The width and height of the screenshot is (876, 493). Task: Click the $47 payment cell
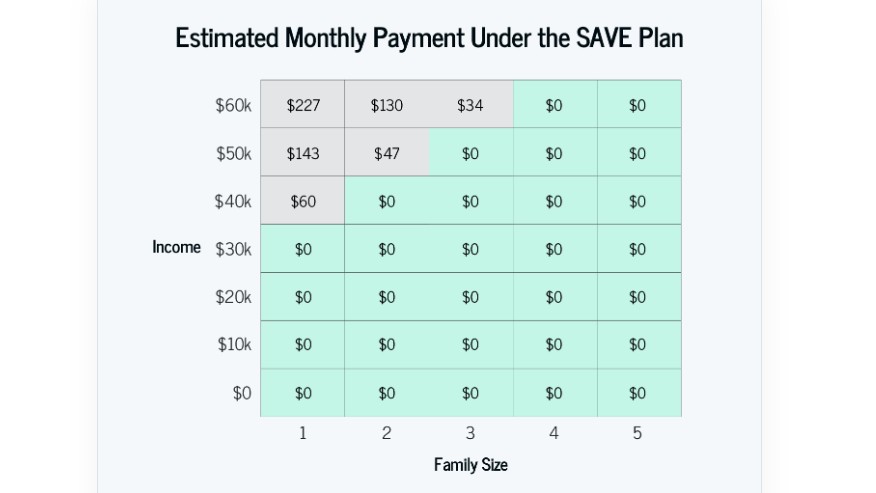point(387,153)
